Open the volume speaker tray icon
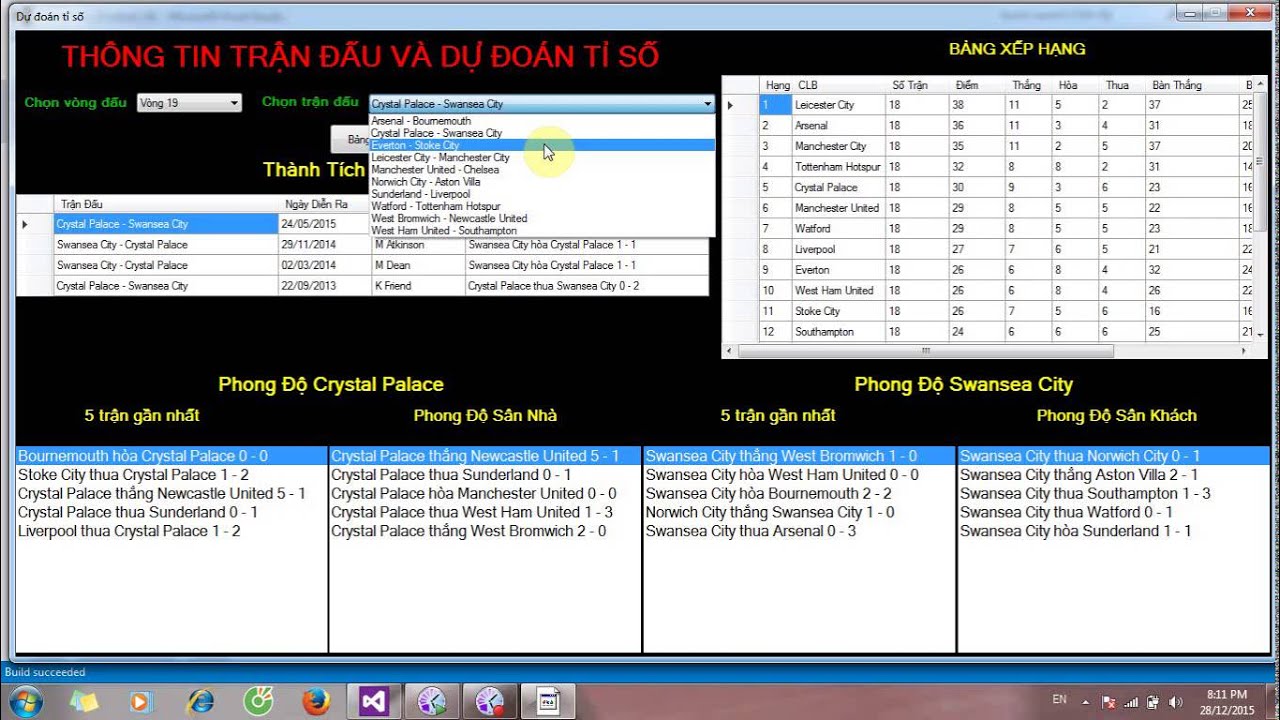 point(1175,702)
